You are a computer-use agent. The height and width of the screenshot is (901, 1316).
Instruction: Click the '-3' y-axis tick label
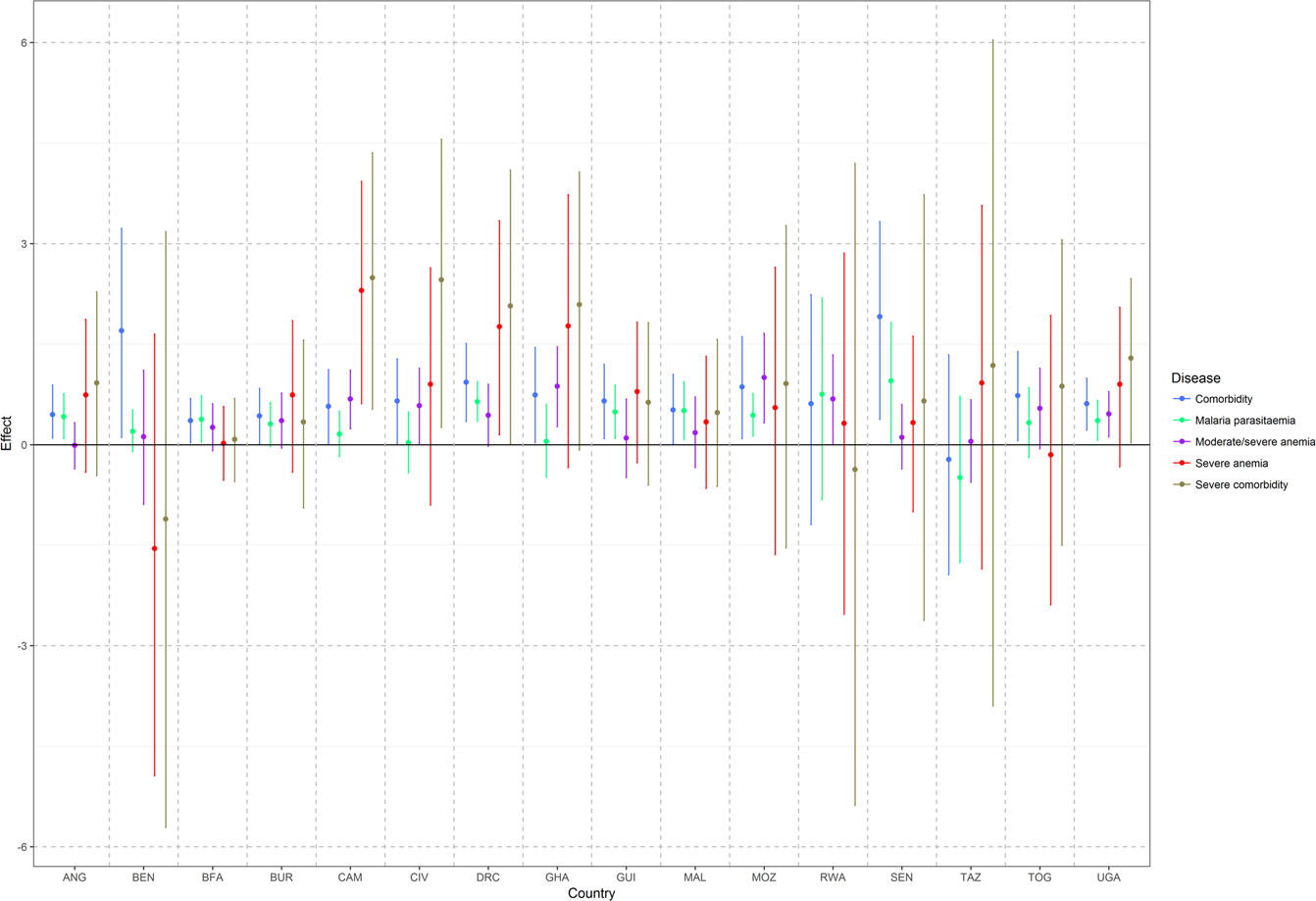coord(22,645)
